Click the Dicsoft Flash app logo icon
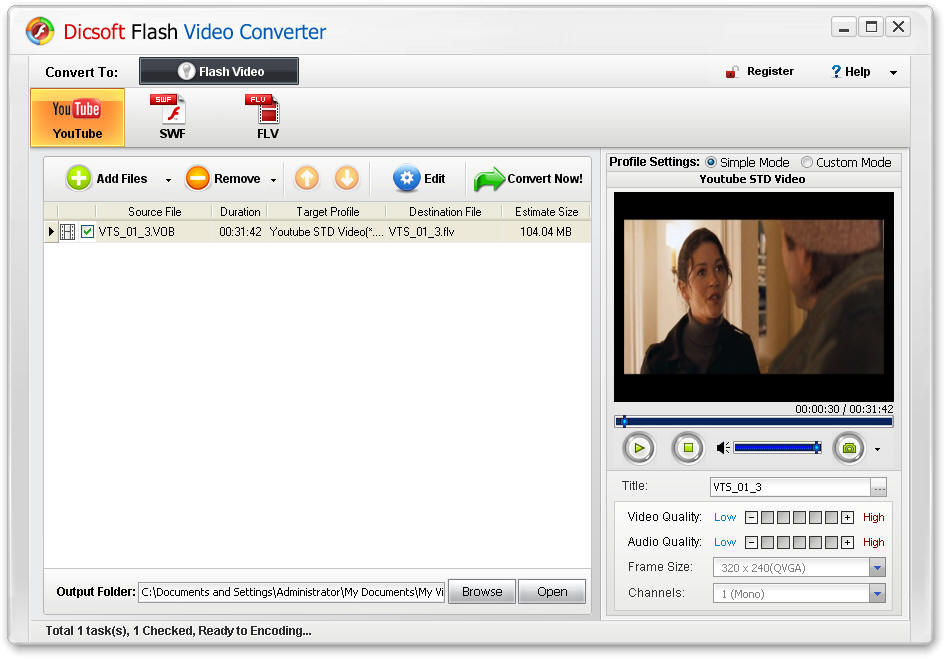The width and height of the screenshot is (945, 658). click(40, 31)
